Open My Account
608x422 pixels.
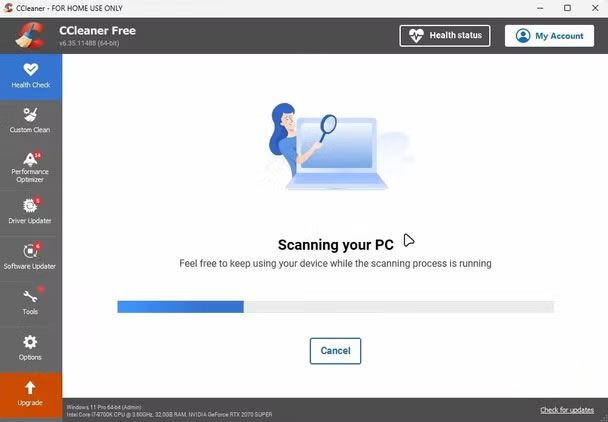tap(549, 36)
